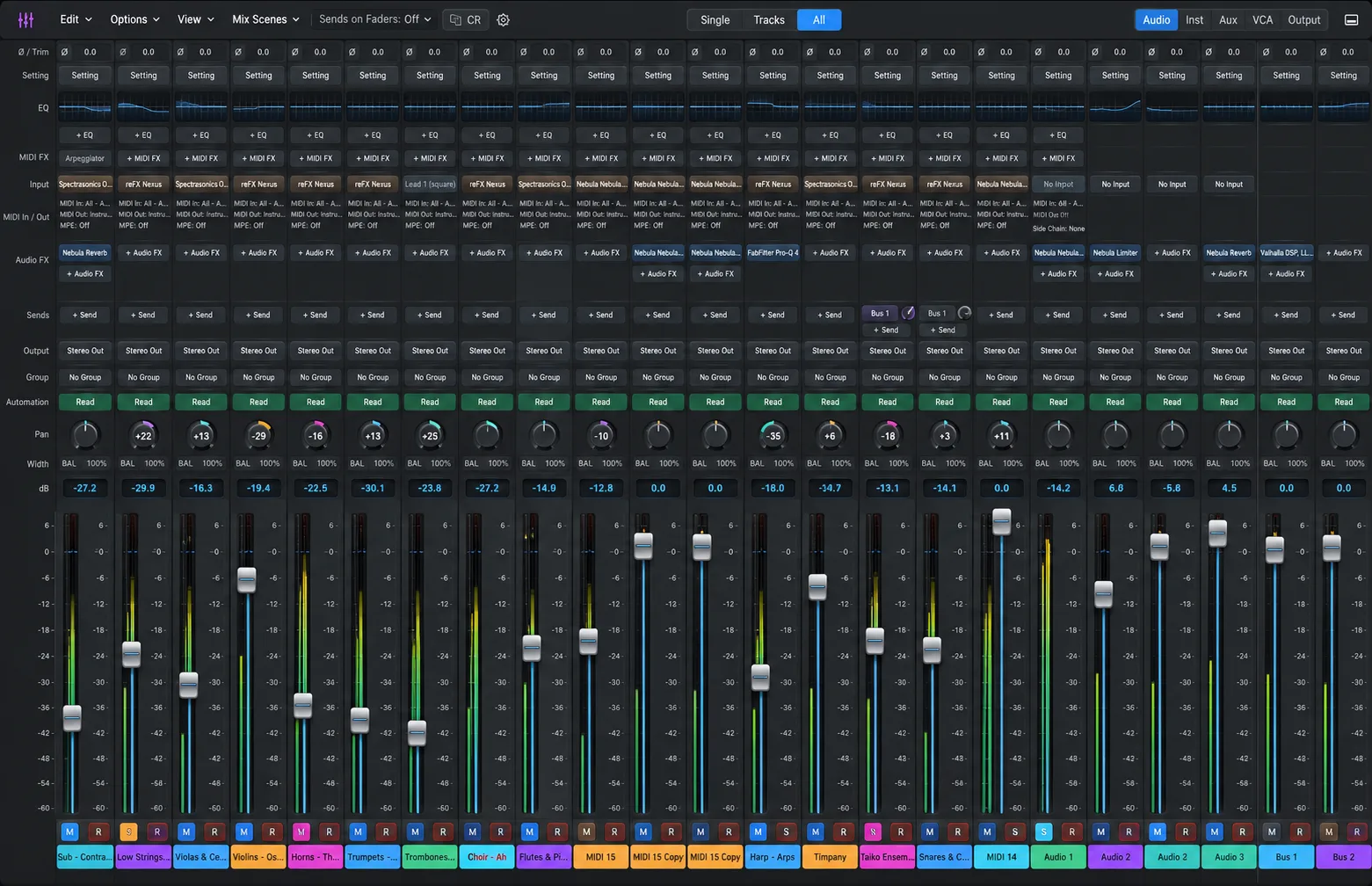Switch to the Tracks view tab
Image resolution: width=1372 pixels, height=886 pixels.
click(x=769, y=19)
